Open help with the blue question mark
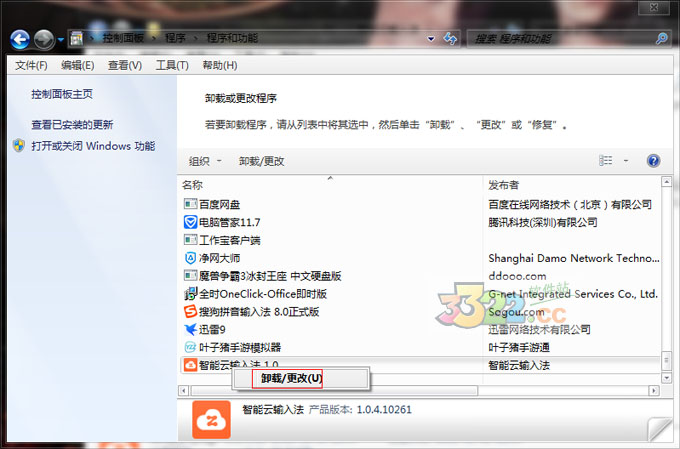Screen dimensions: 680x449 tap(654, 161)
